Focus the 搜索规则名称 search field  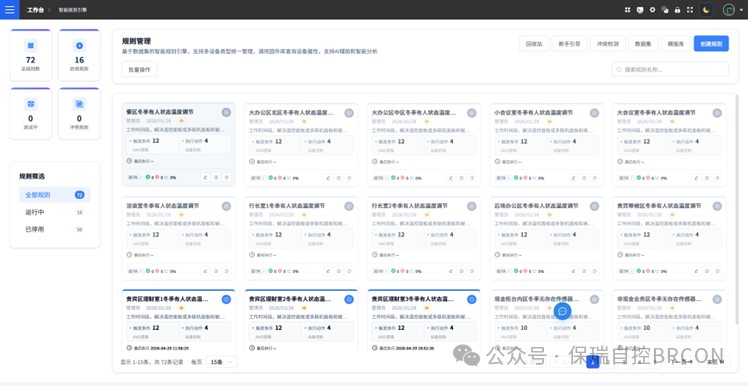(x=670, y=69)
